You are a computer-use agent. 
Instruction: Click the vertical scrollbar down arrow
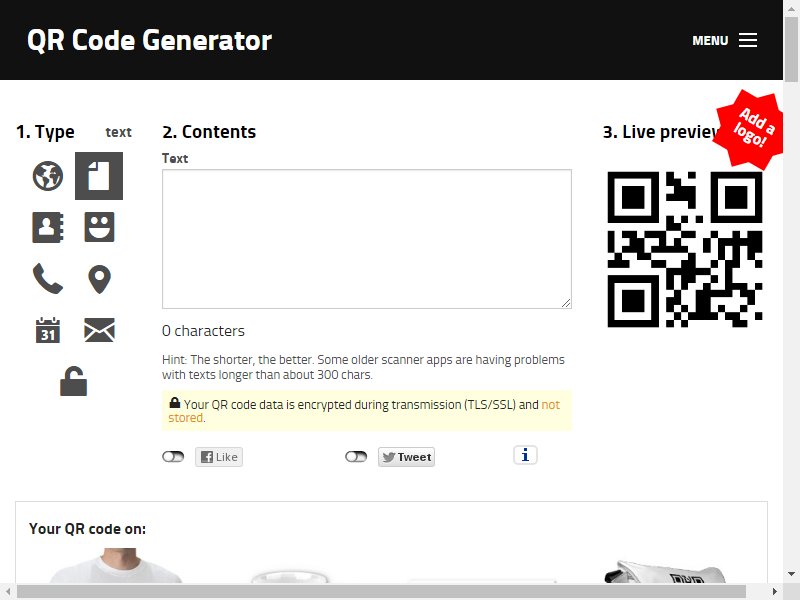(x=791, y=573)
